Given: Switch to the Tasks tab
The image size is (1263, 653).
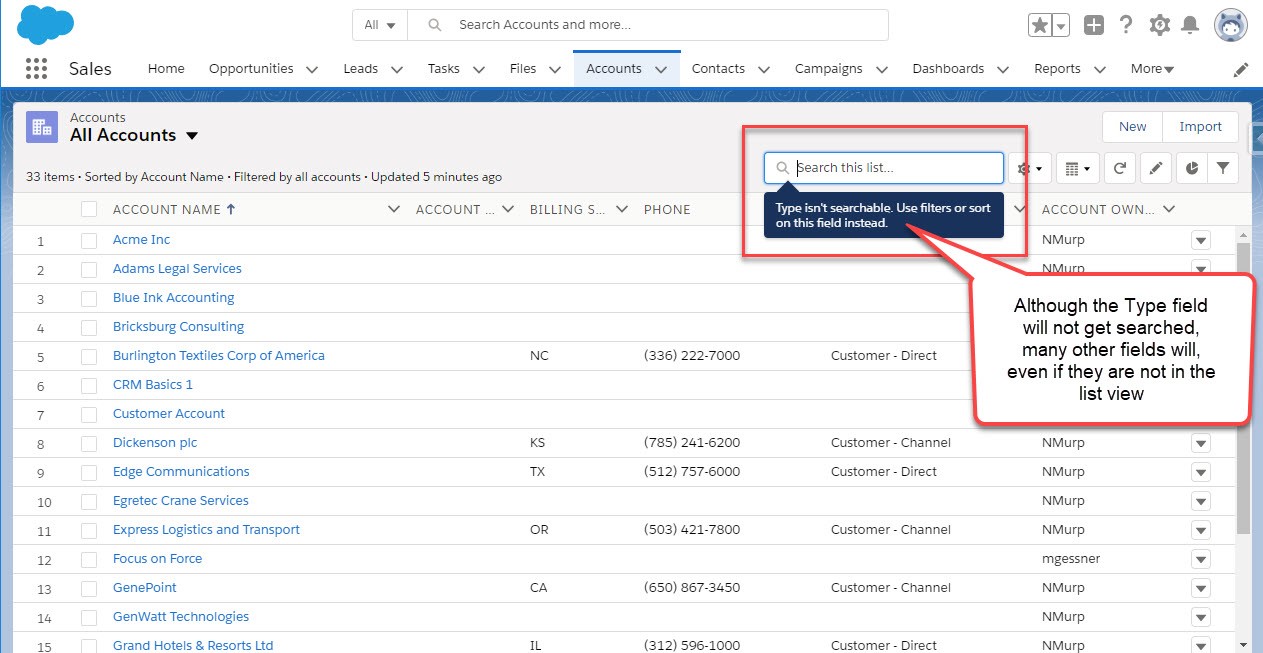Looking at the screenshot, I should click(444, 69).
